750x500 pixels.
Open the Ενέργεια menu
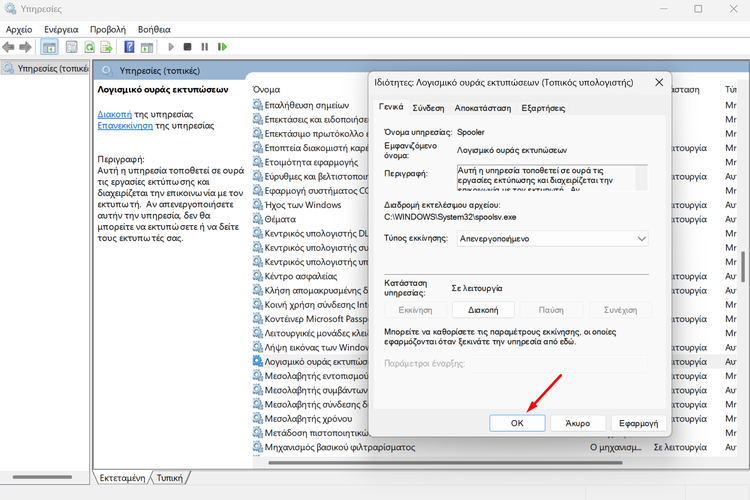coord(61,30)
